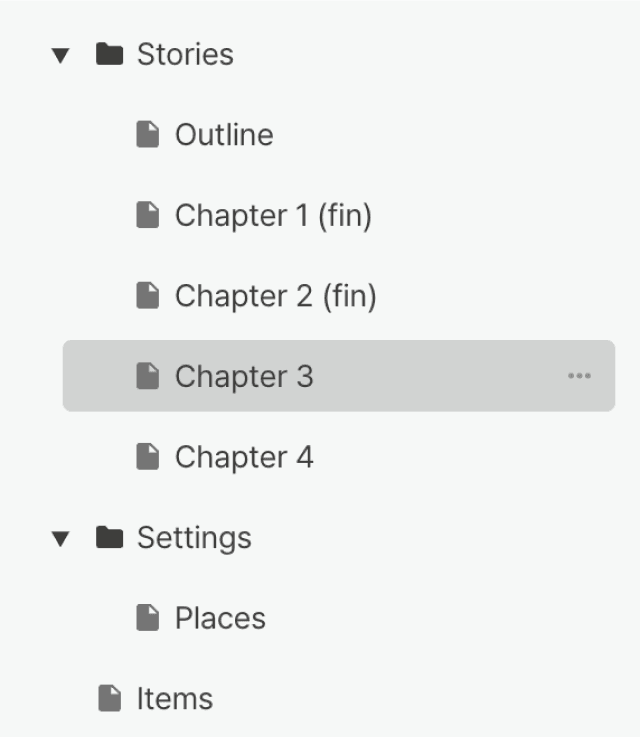Select the Stories folder label
Image resolution: width=640 pixels, height=737 pixels.
[x=185, y=54]
